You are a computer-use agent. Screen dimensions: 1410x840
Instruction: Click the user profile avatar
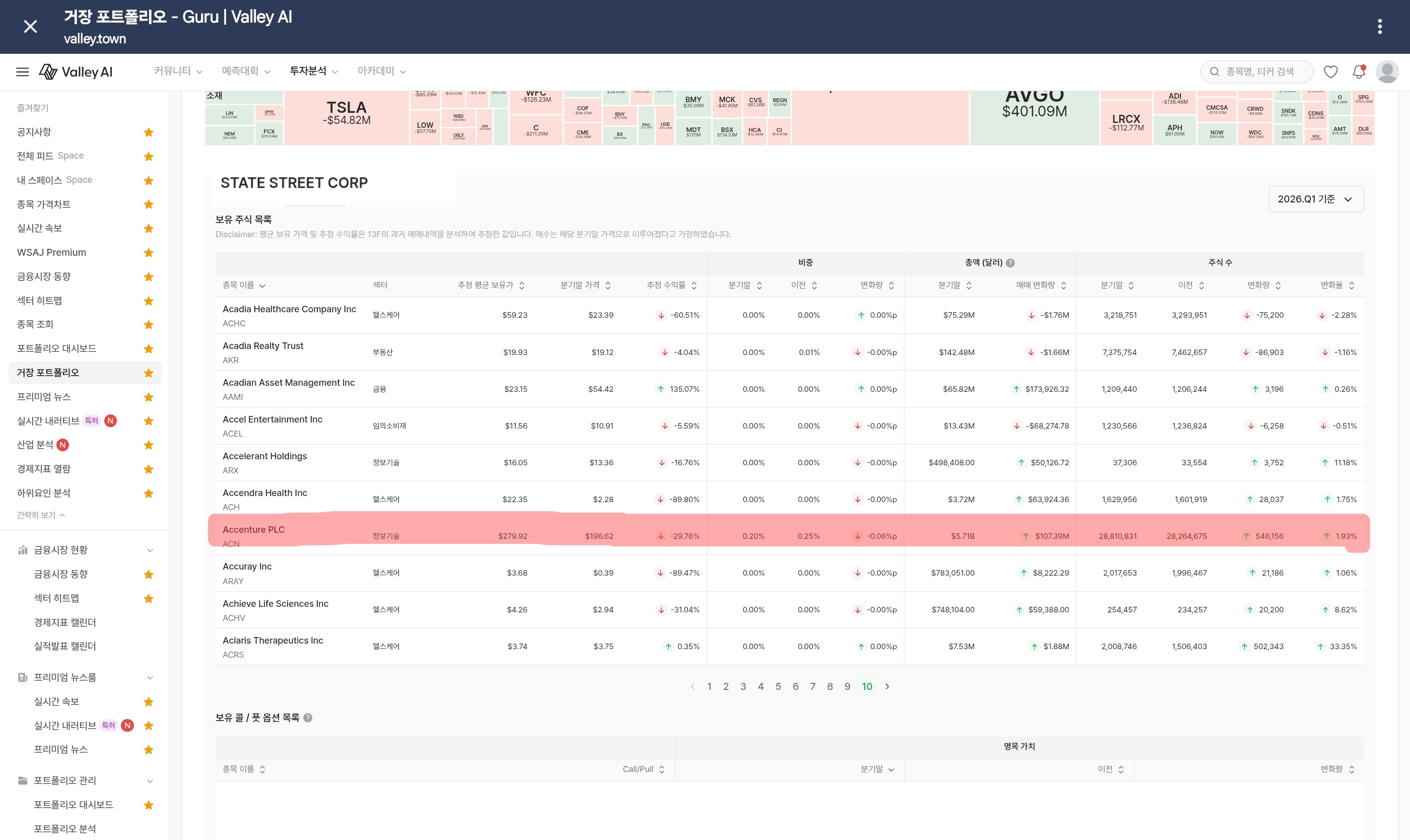click(x=1387, y=72)
